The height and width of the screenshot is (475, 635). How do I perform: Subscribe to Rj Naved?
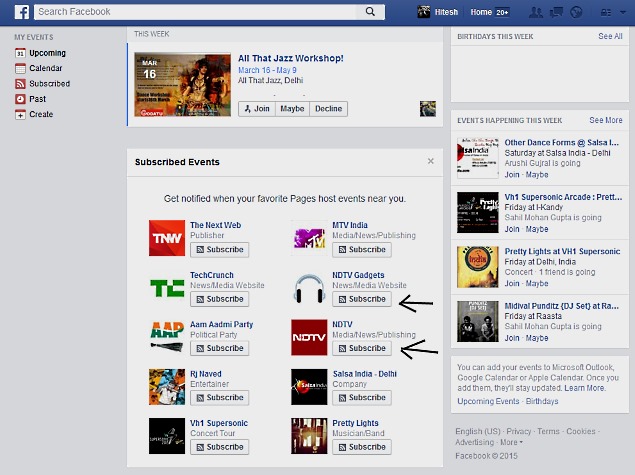point(219,398)
